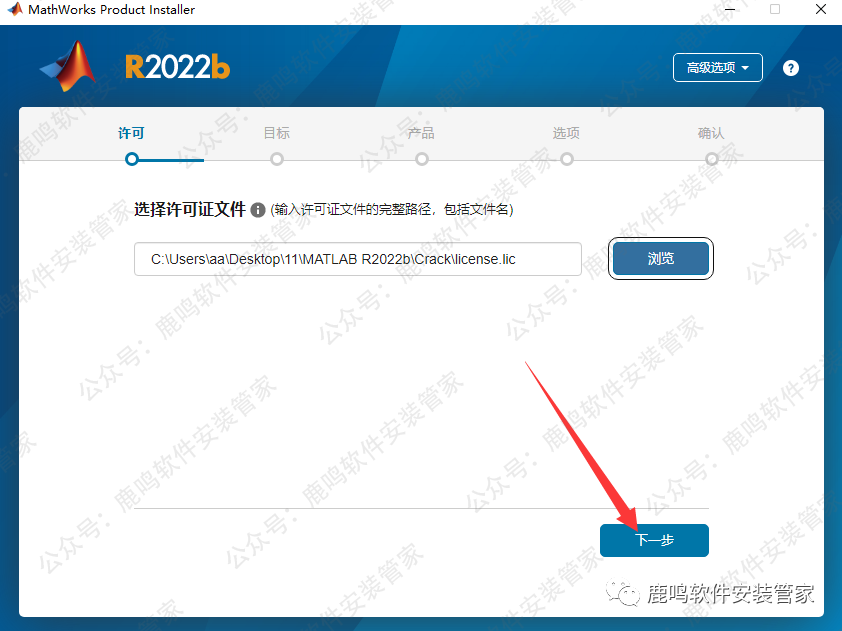842x631 pixels.
Task: Click the 产品 step progress circle
Action: (x=422, y=159)
